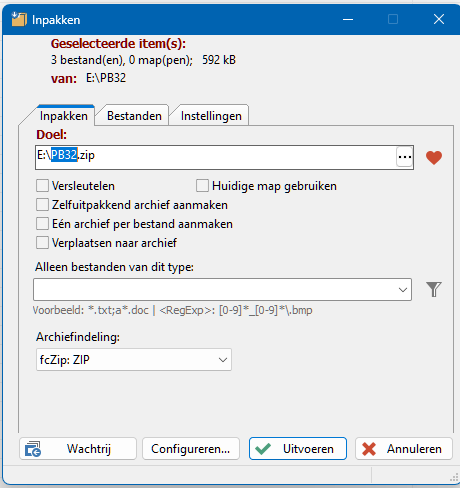The image size is (460, 488).
Task: Click the green checkmark on Uitvoeren
Action: [263, 449]
